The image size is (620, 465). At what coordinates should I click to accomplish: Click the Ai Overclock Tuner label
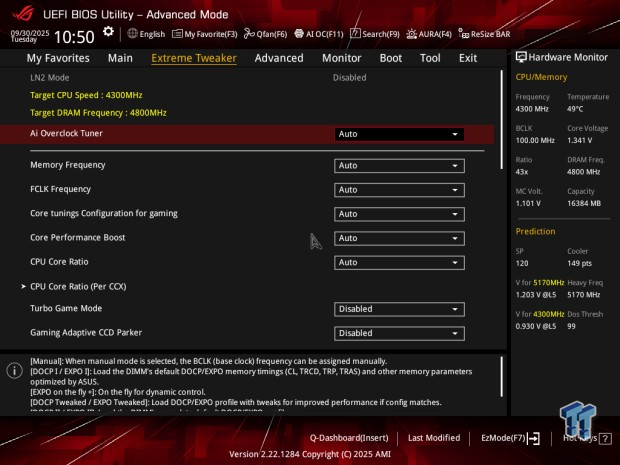66,133
